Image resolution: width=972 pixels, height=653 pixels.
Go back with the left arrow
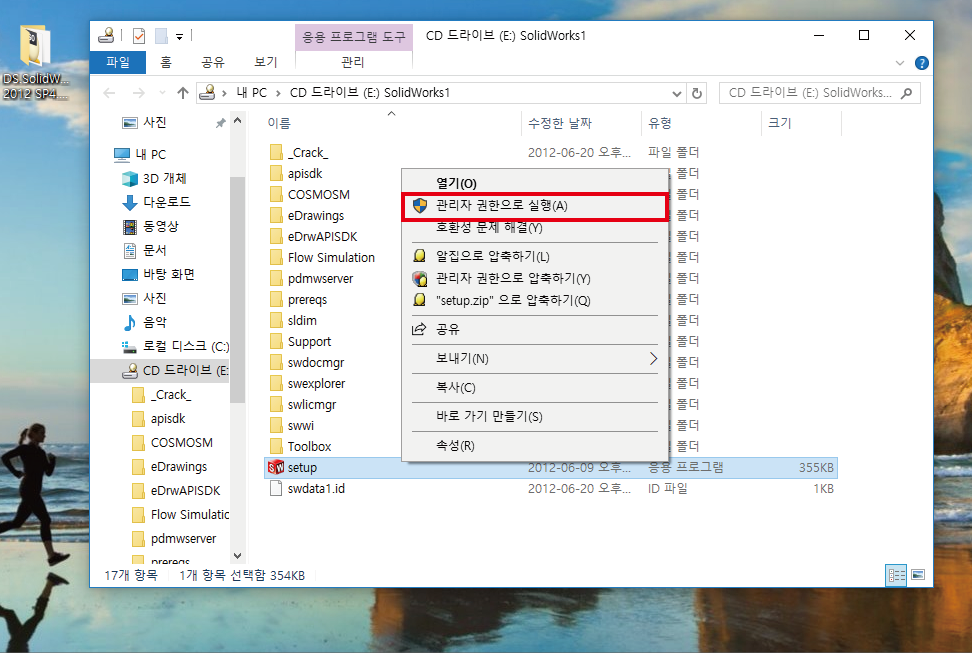point(110,93)
